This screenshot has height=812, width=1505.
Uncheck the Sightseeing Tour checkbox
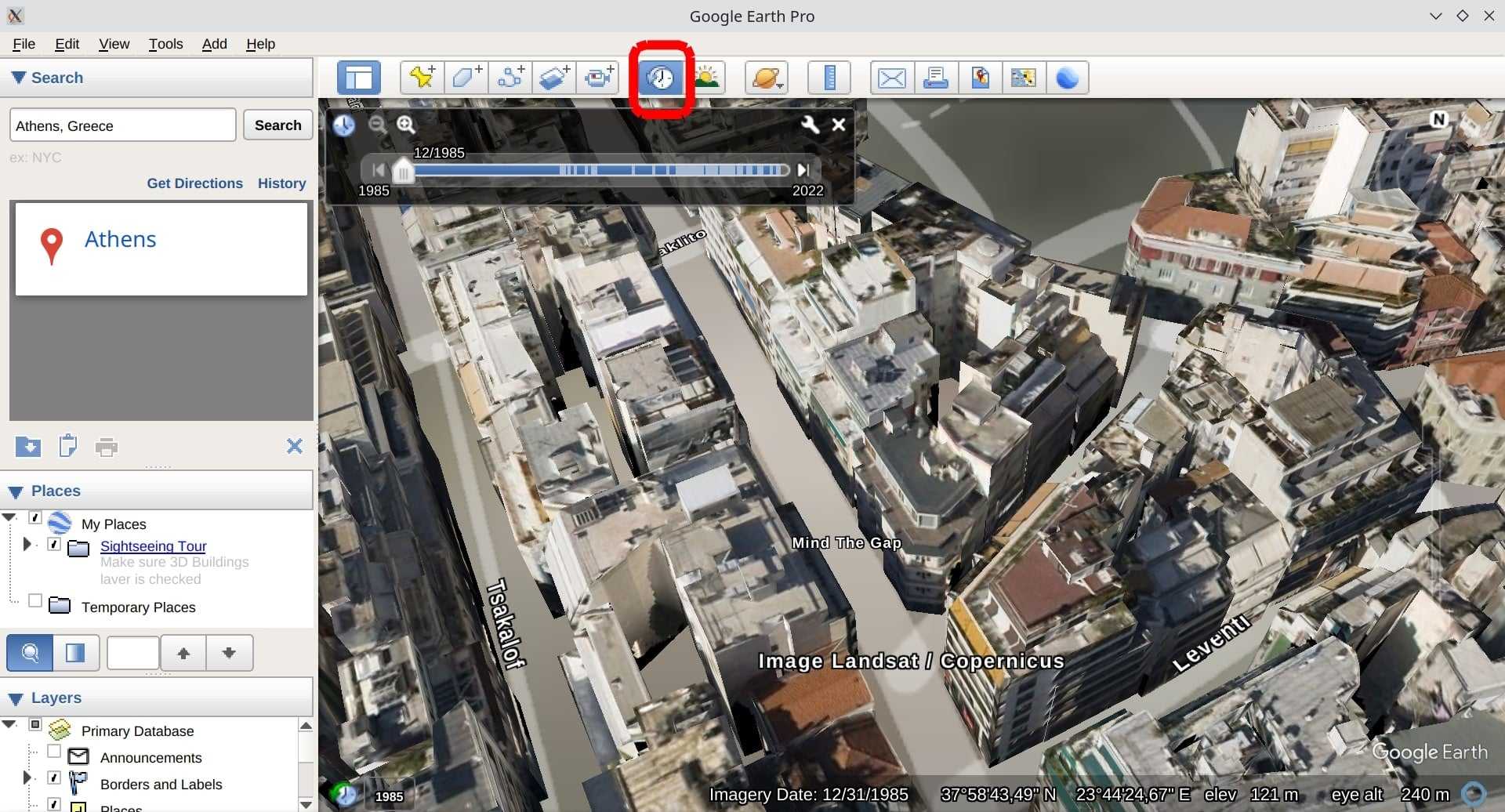(54, 544)
